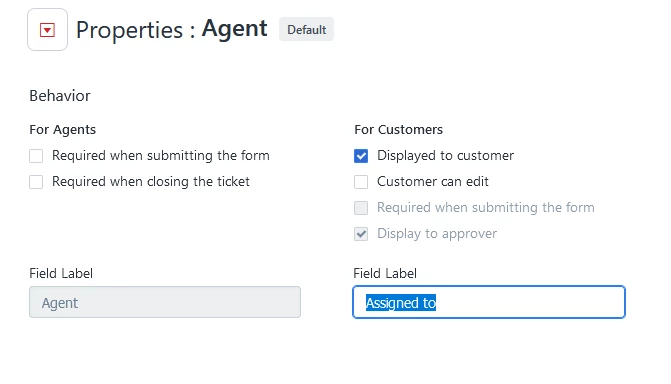Click the For Customers column heading
This screenshot has width=671, height=384.
pos(398,130)
